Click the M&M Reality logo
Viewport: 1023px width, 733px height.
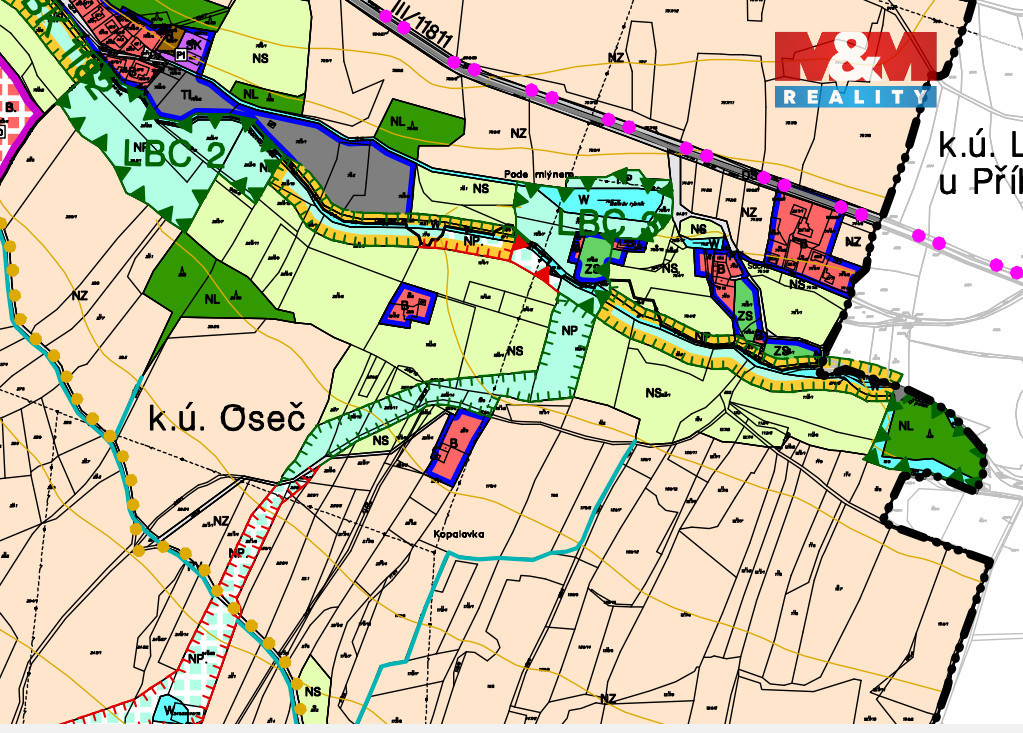coord(856,69)
